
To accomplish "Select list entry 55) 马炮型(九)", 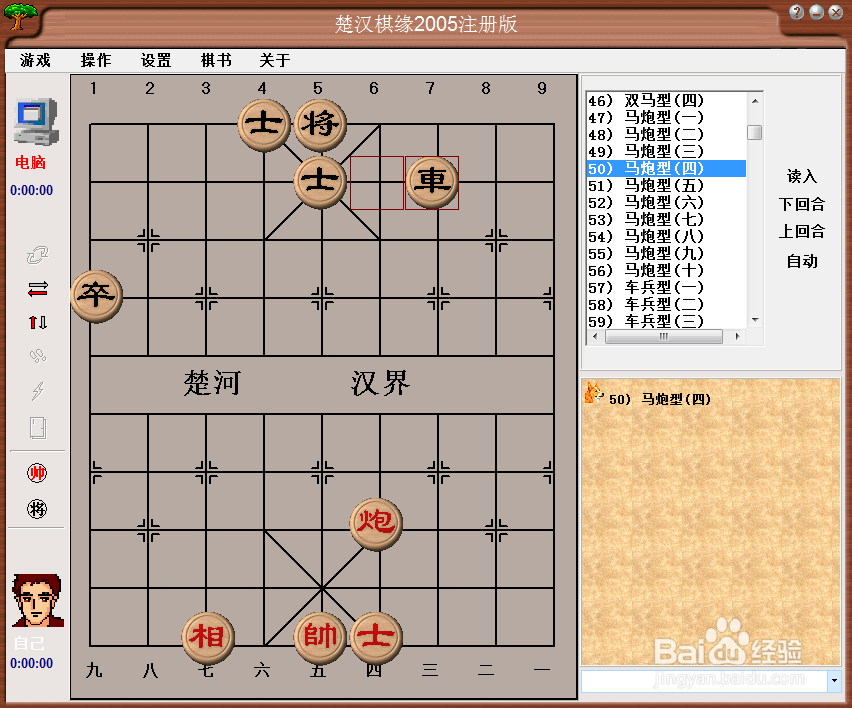I will click(x=666, y=253).
